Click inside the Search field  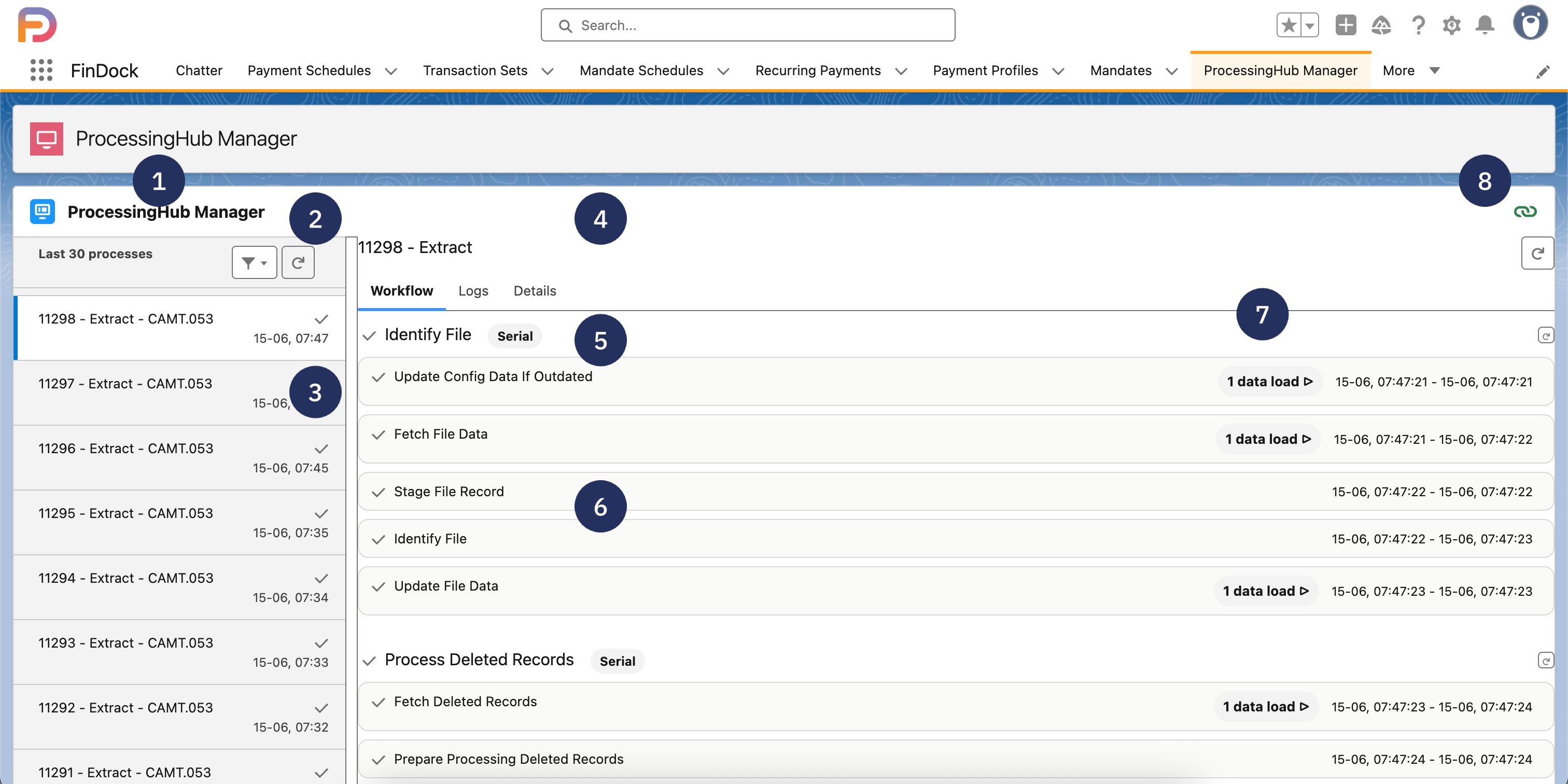point(748,25)
